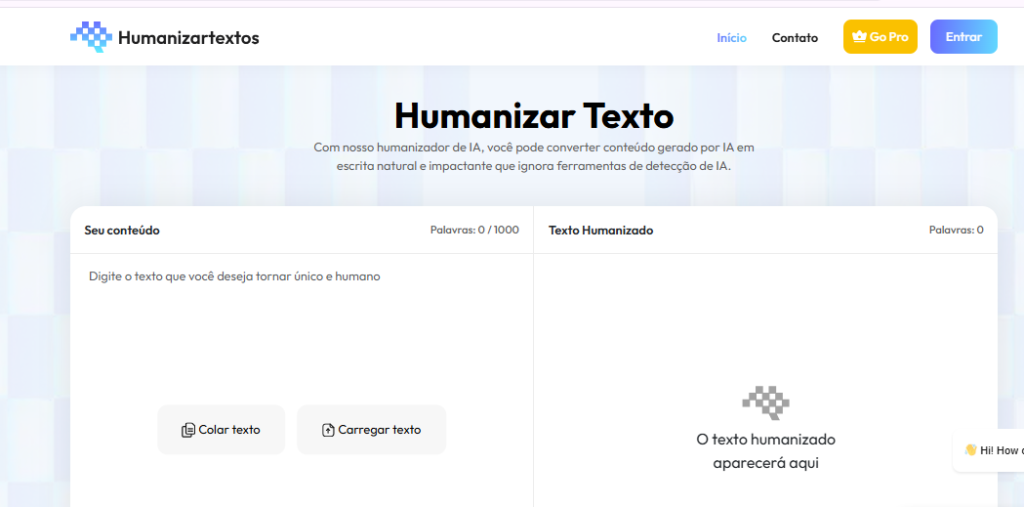This screenshot has width=1024, height=507.
Task: Select the Texto Humanizado panel header
Action: [x=600, y=230]
